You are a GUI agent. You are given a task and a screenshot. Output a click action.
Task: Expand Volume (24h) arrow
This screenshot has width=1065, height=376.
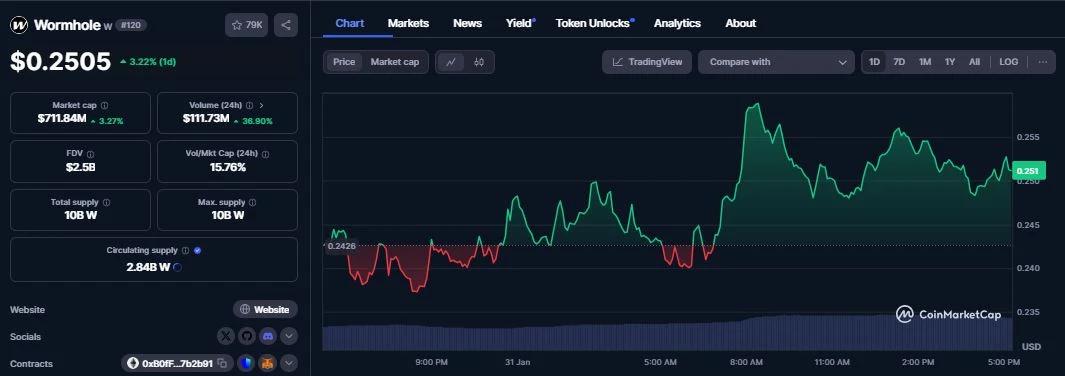261,106
